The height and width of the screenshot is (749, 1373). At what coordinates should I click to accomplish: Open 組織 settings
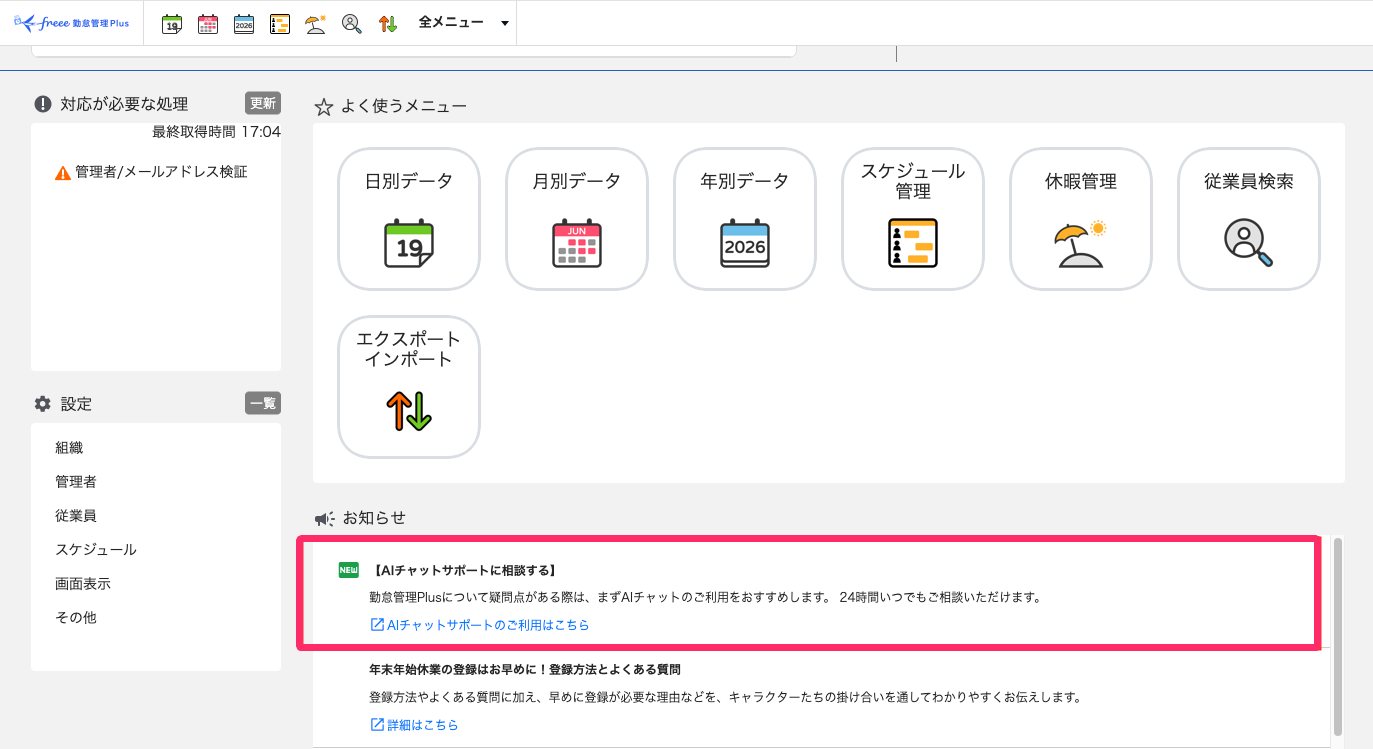[x=69, y=448]
